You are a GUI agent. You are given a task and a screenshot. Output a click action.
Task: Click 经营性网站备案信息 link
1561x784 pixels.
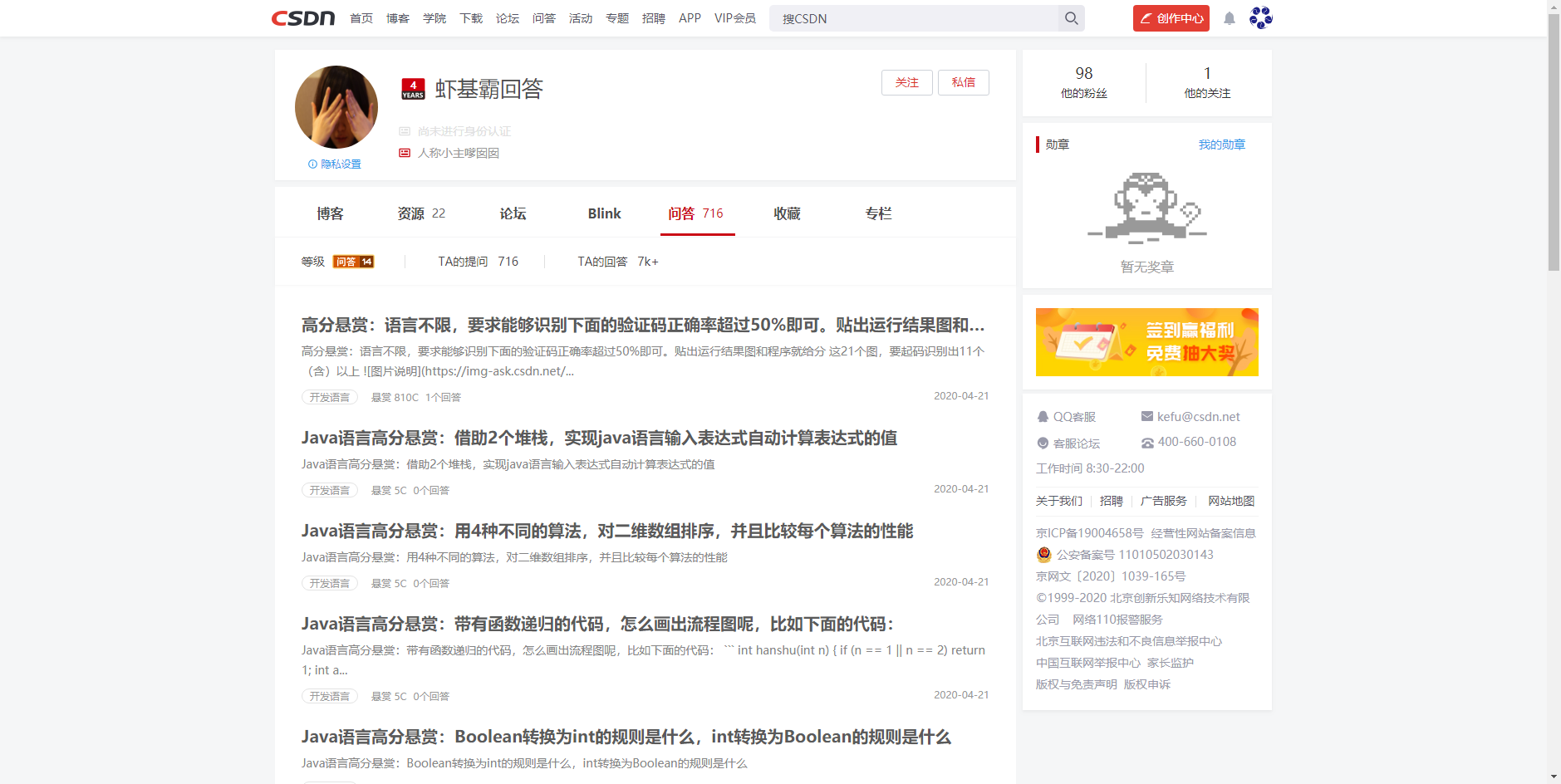coord(1203,533)
